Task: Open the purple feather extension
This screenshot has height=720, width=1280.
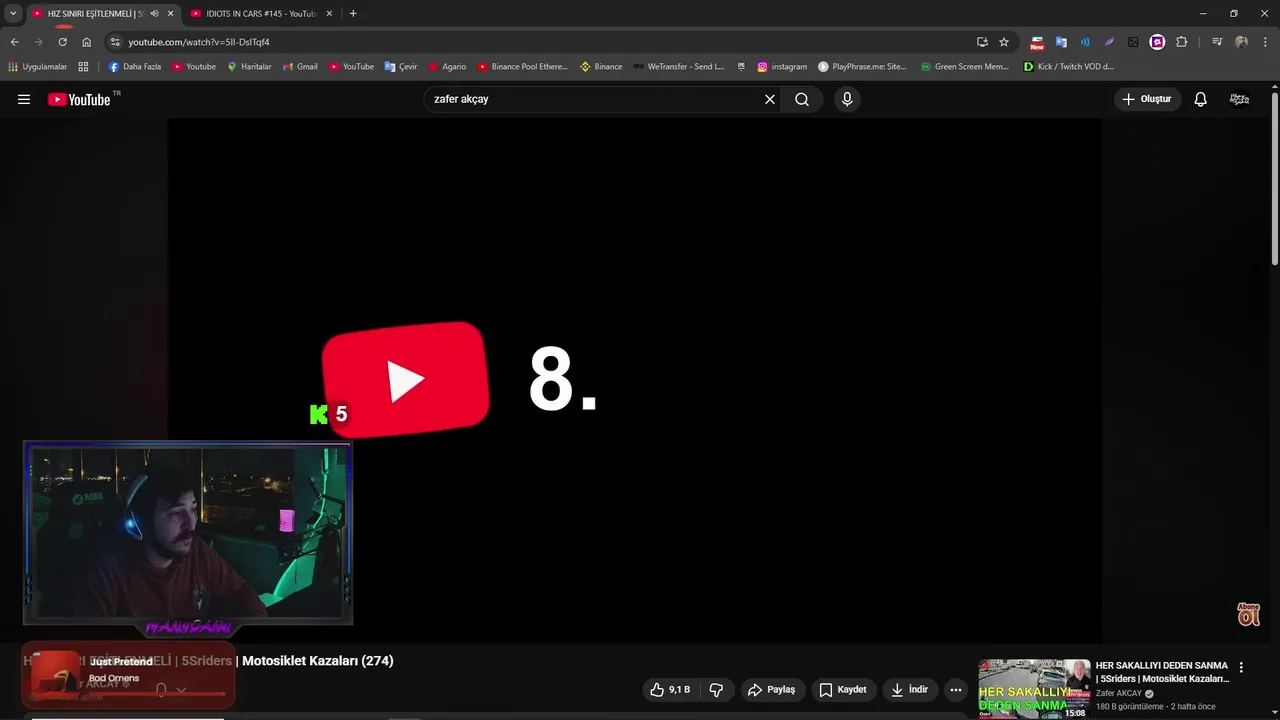Action: click(1109, 42)
